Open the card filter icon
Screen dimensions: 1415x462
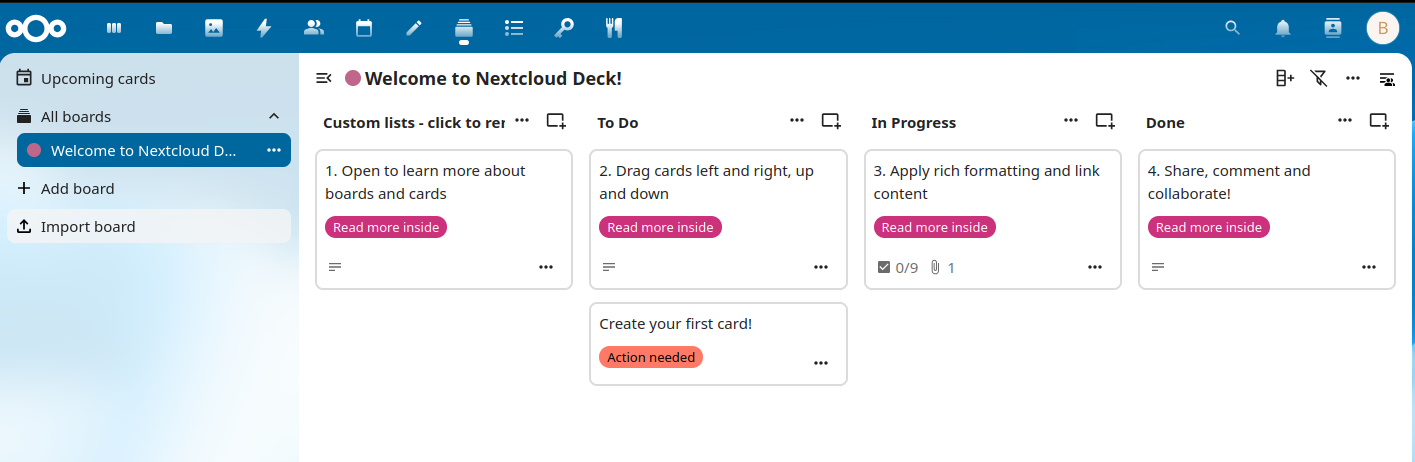click(x=1319, y=78)
